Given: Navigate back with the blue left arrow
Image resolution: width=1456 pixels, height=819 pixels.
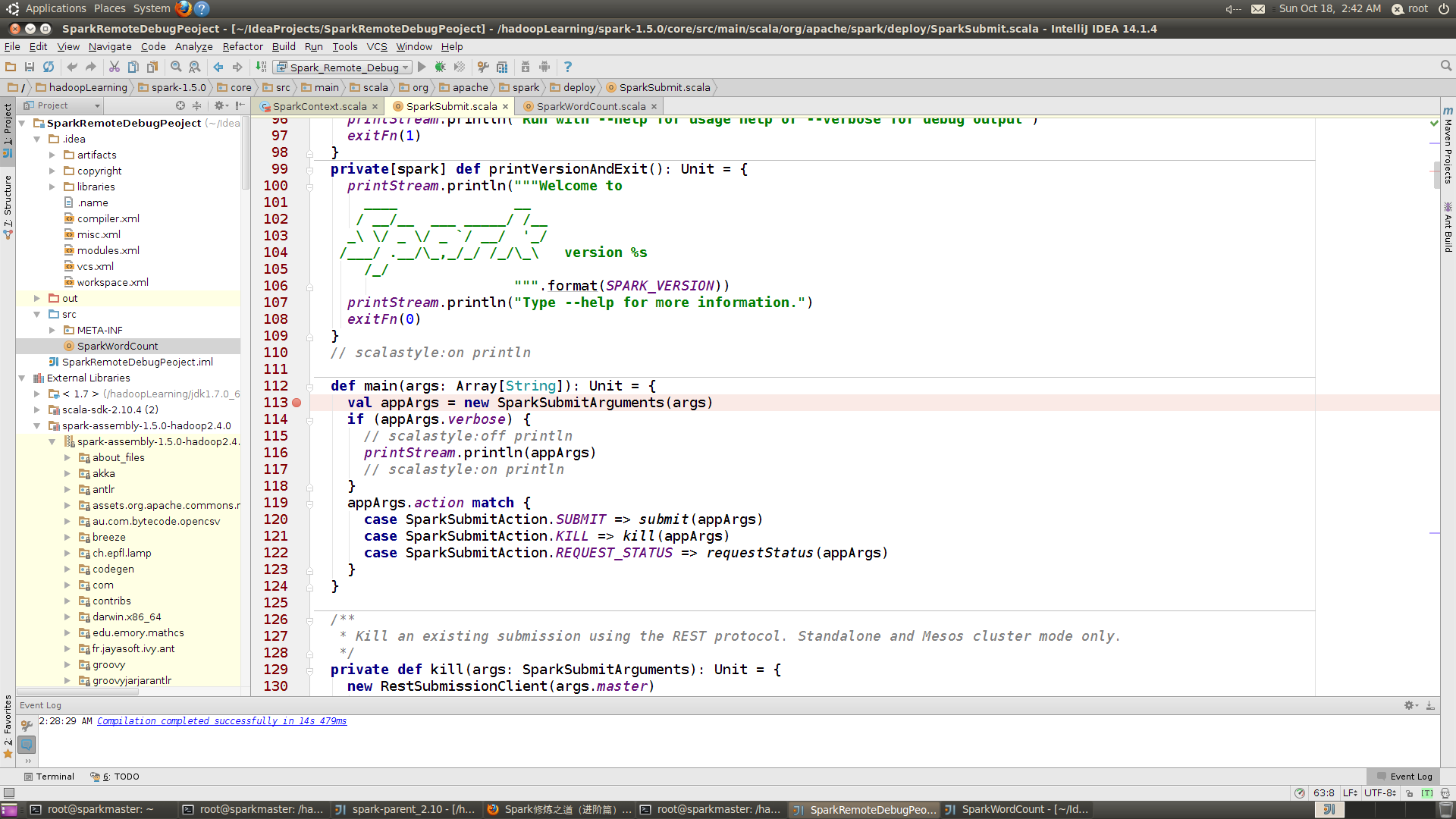Looking at the screenshot, I should 218,67.
